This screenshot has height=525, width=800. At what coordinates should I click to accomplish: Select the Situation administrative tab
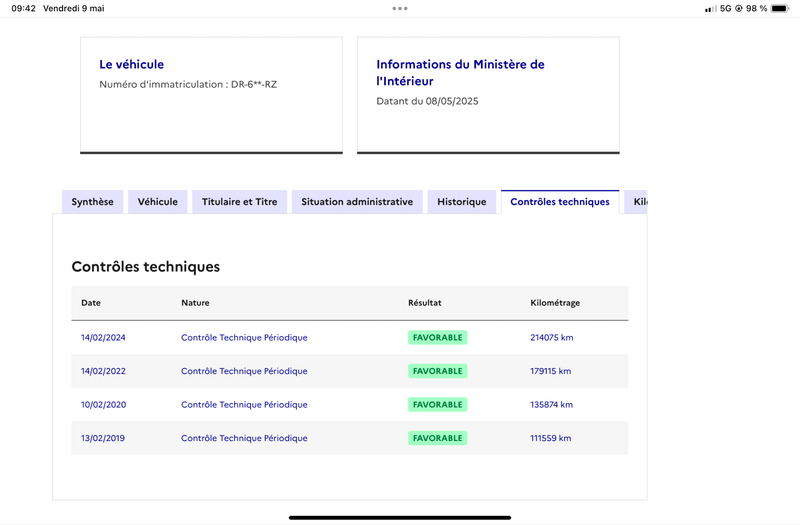pos(357,202)
